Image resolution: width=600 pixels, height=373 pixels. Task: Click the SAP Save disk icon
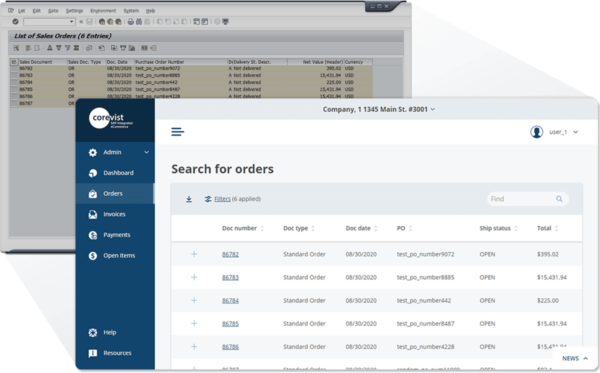point(89,22)
